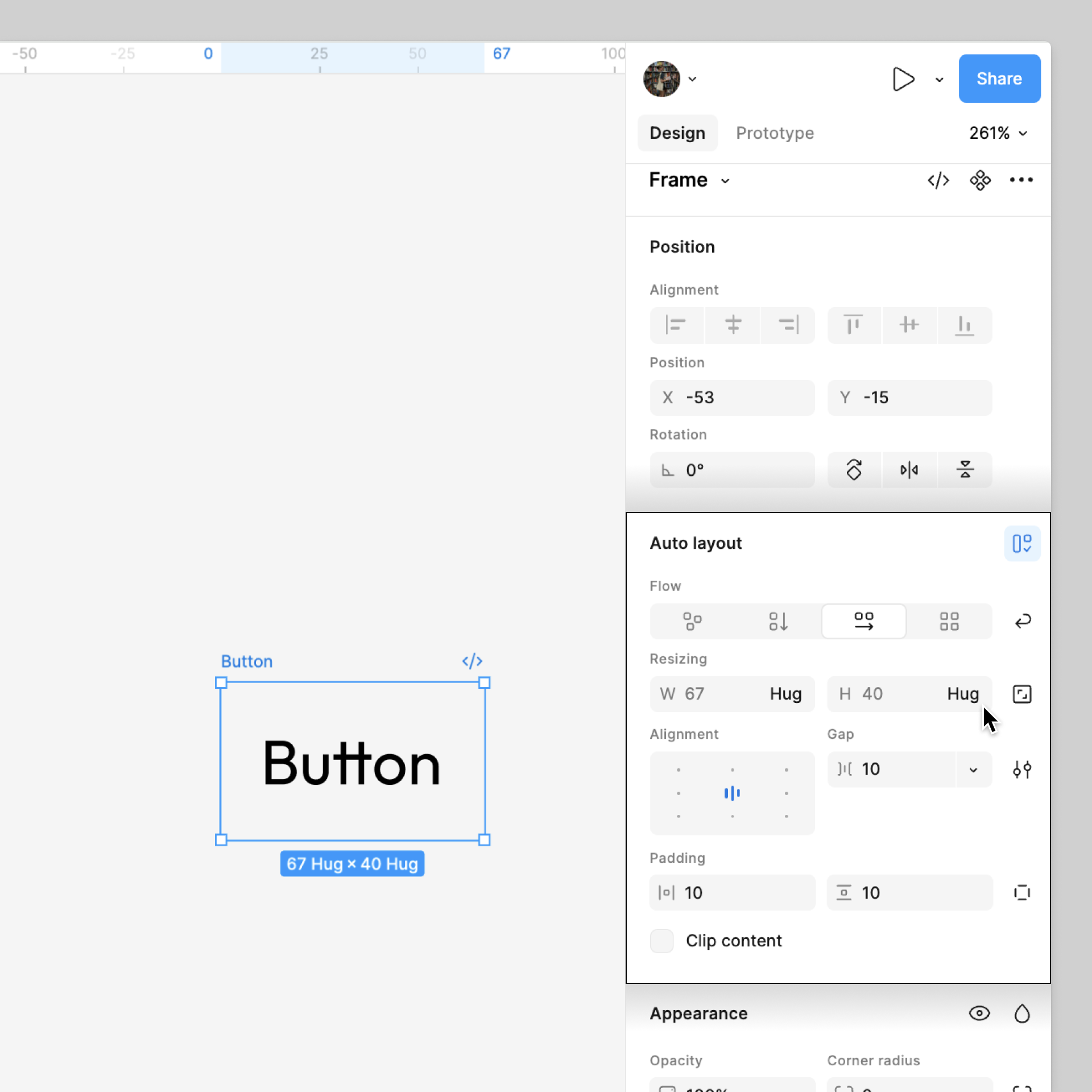Viewport: 1092px width, 1092px height.
Task: Toggle the Appearance visibility eye icon
Action: pyautogui.click(x=979, y=1014)
